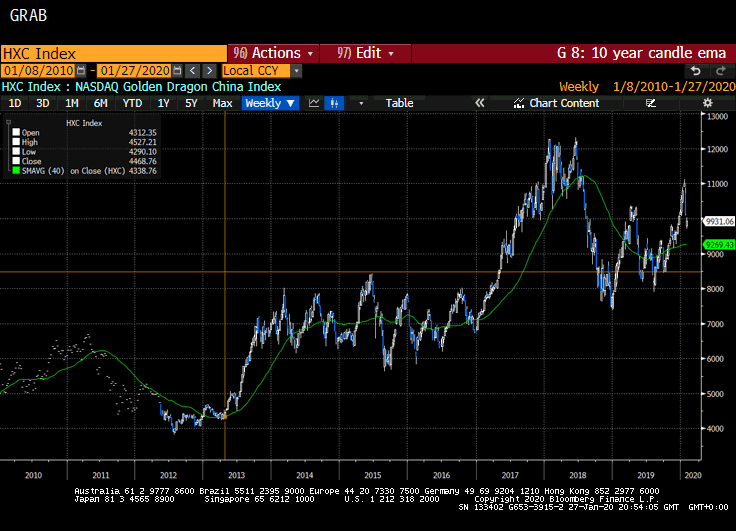Image resolution: width=736 pixels, height=531 pixels.
Task: Click the green SMAVG (40) color swatch
Action: [15, 170]
